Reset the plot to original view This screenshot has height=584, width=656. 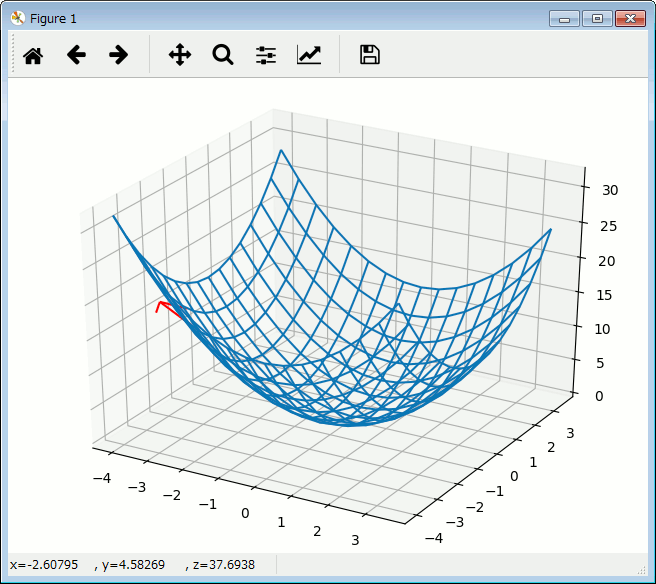click(x=33, y=55)
